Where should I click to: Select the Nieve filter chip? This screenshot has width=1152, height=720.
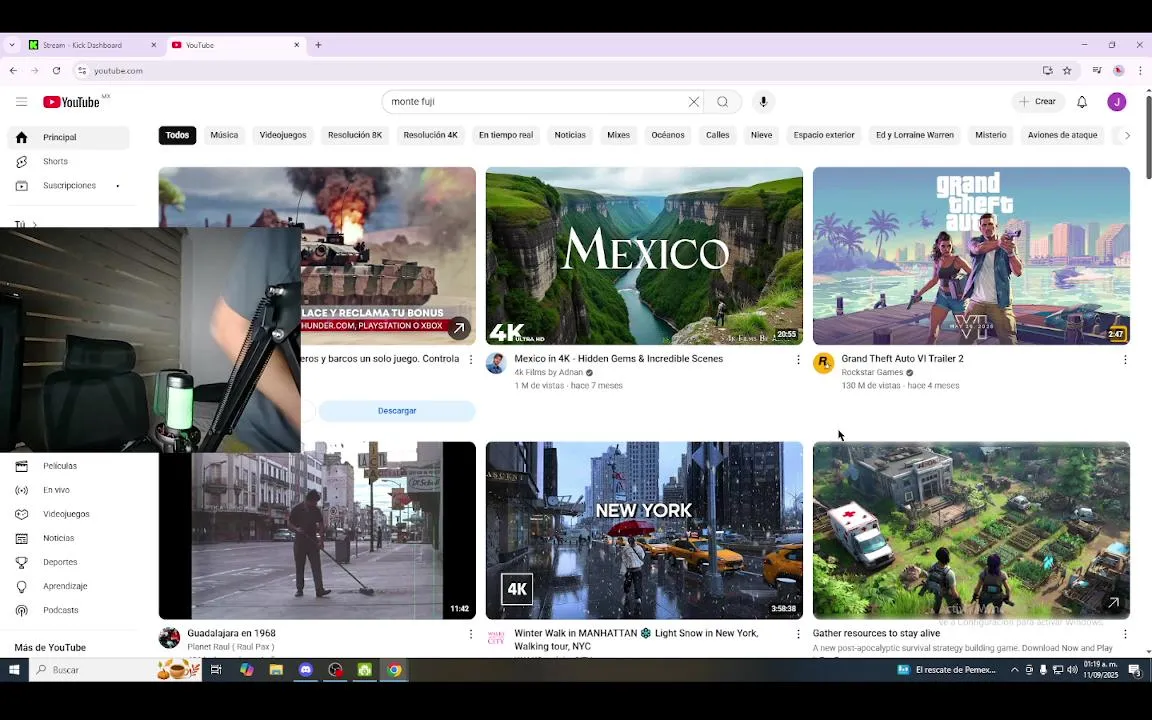(x=761, y=135)
